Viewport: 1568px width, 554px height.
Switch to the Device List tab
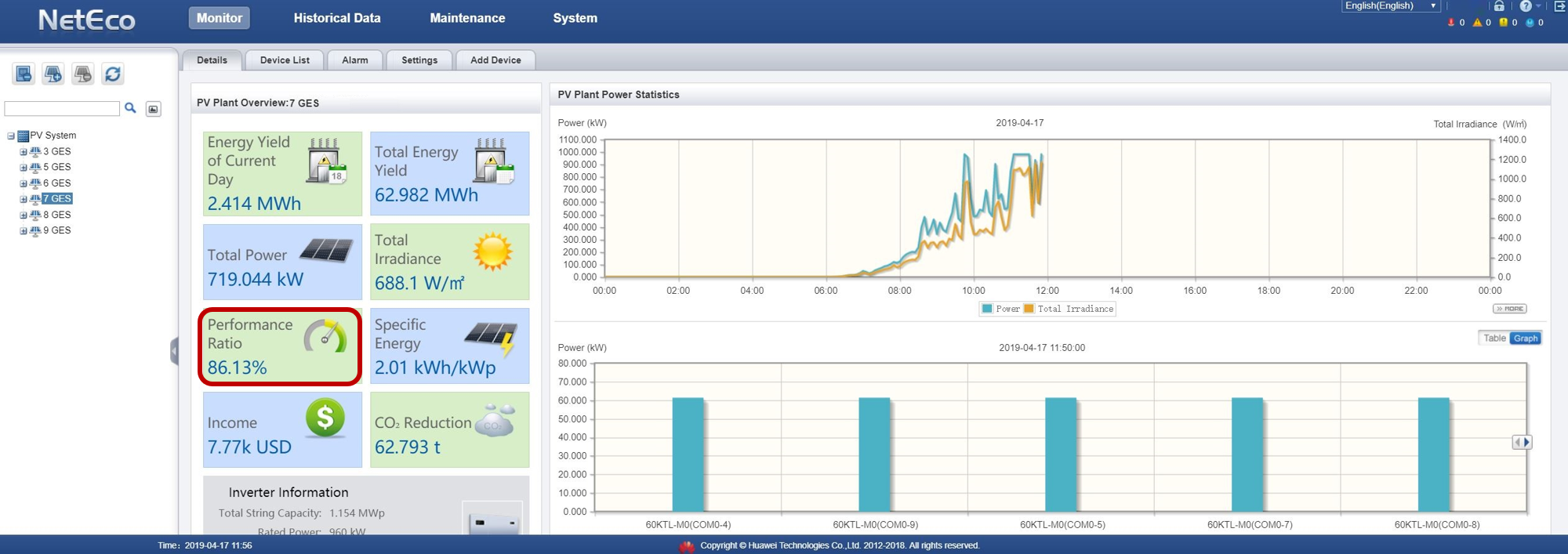(285, 60)
